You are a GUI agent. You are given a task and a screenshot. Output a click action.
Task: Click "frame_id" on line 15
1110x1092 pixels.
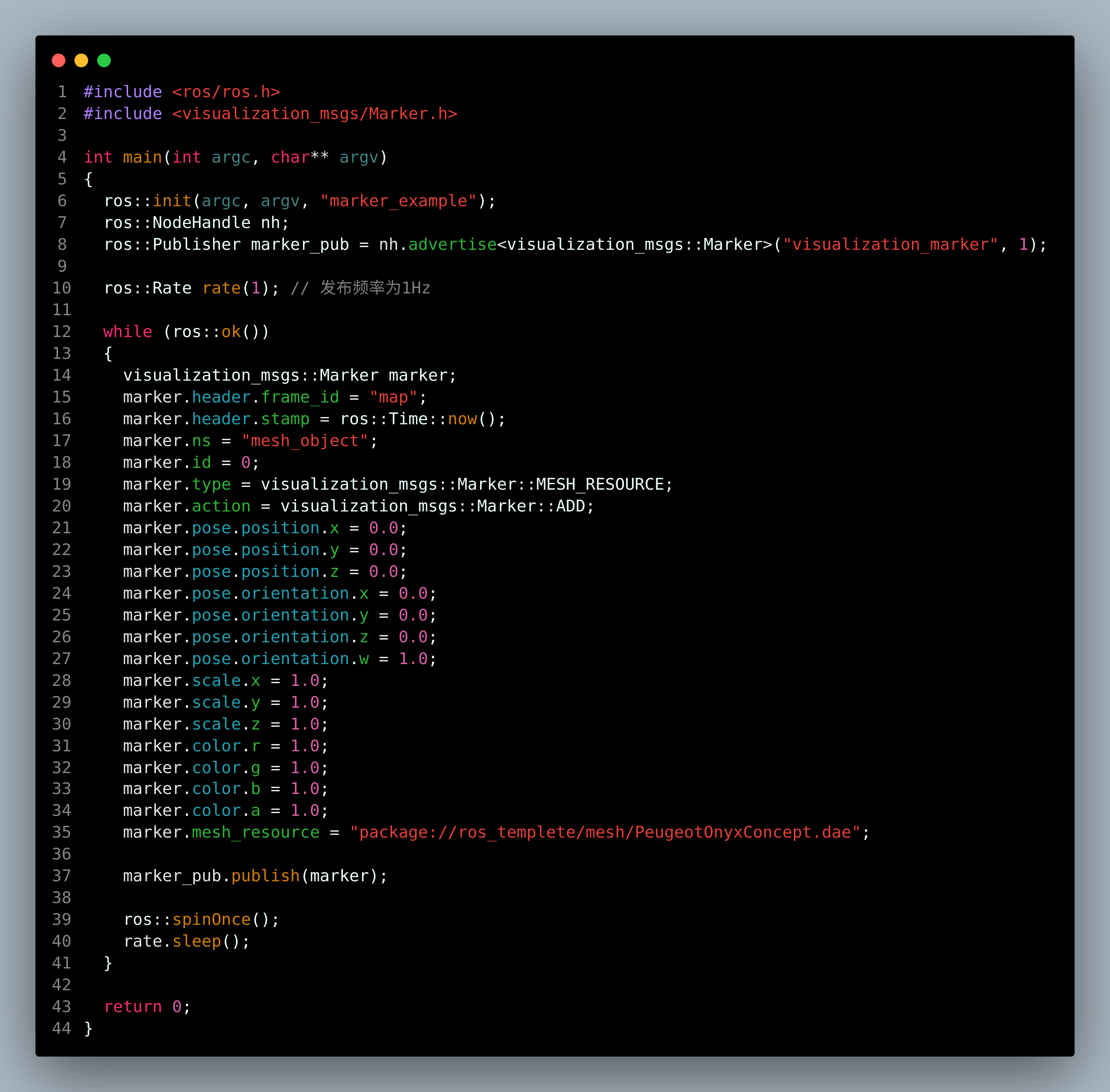[300, 397]
